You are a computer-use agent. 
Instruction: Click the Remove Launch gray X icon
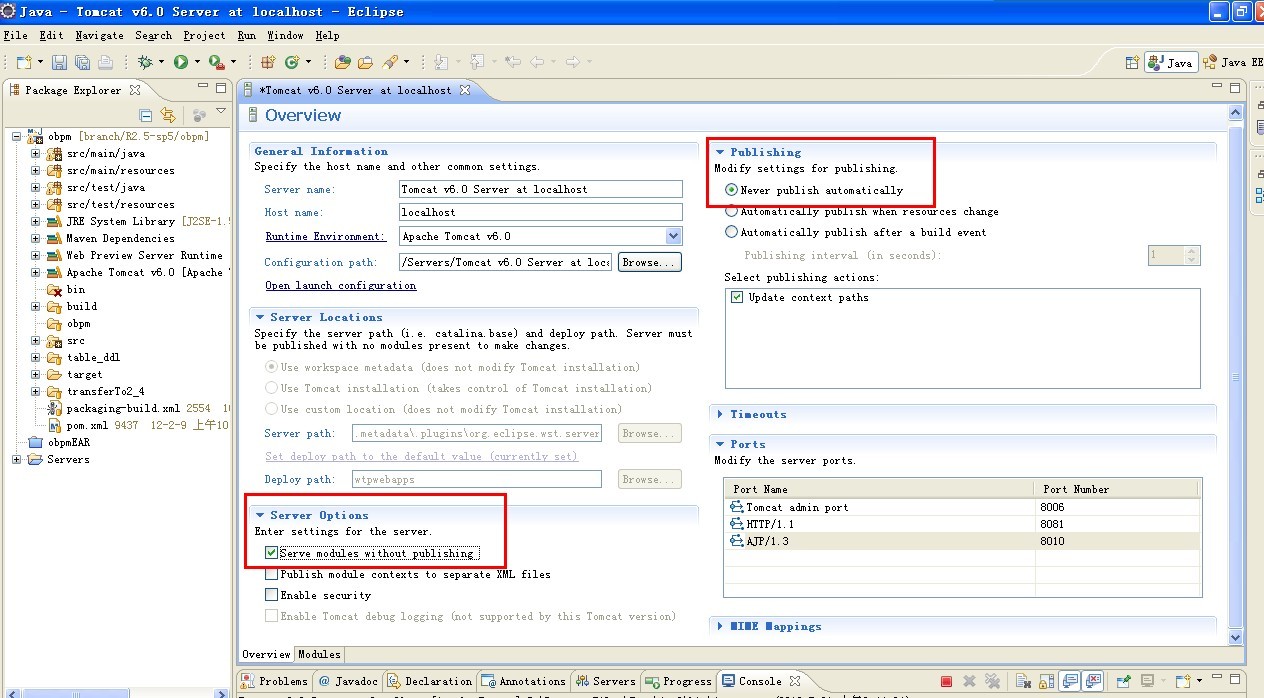point(969,681)
